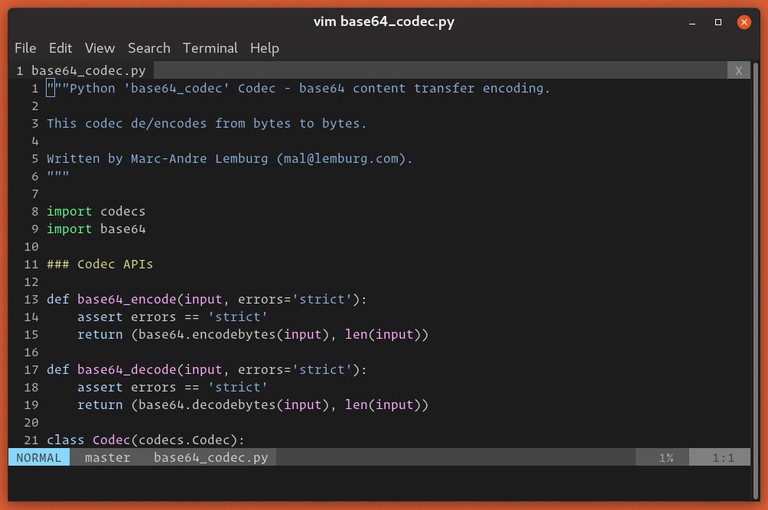This screenshot has width=768, height=510.
Task: Place cursor on 'class Codec' definition line
Action: tap(145, 440)
